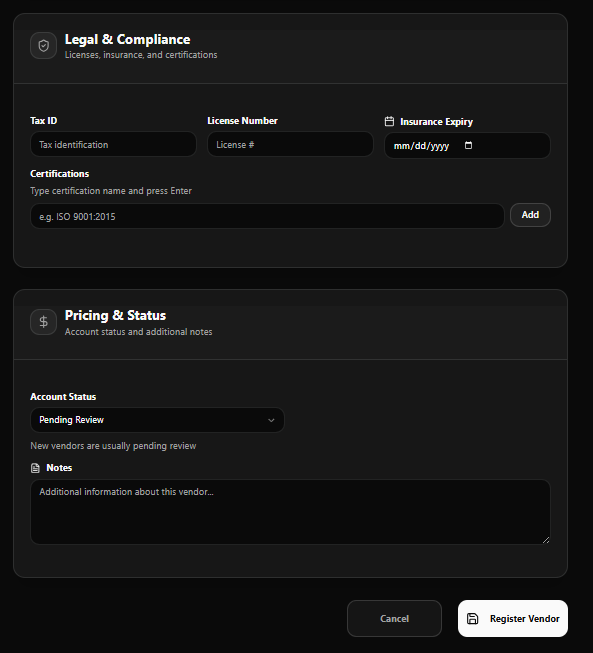Click the shield icon beside Legal & Compliance
Image resolution: width=593 pixels, height=653 pixels.
point(43,45)
